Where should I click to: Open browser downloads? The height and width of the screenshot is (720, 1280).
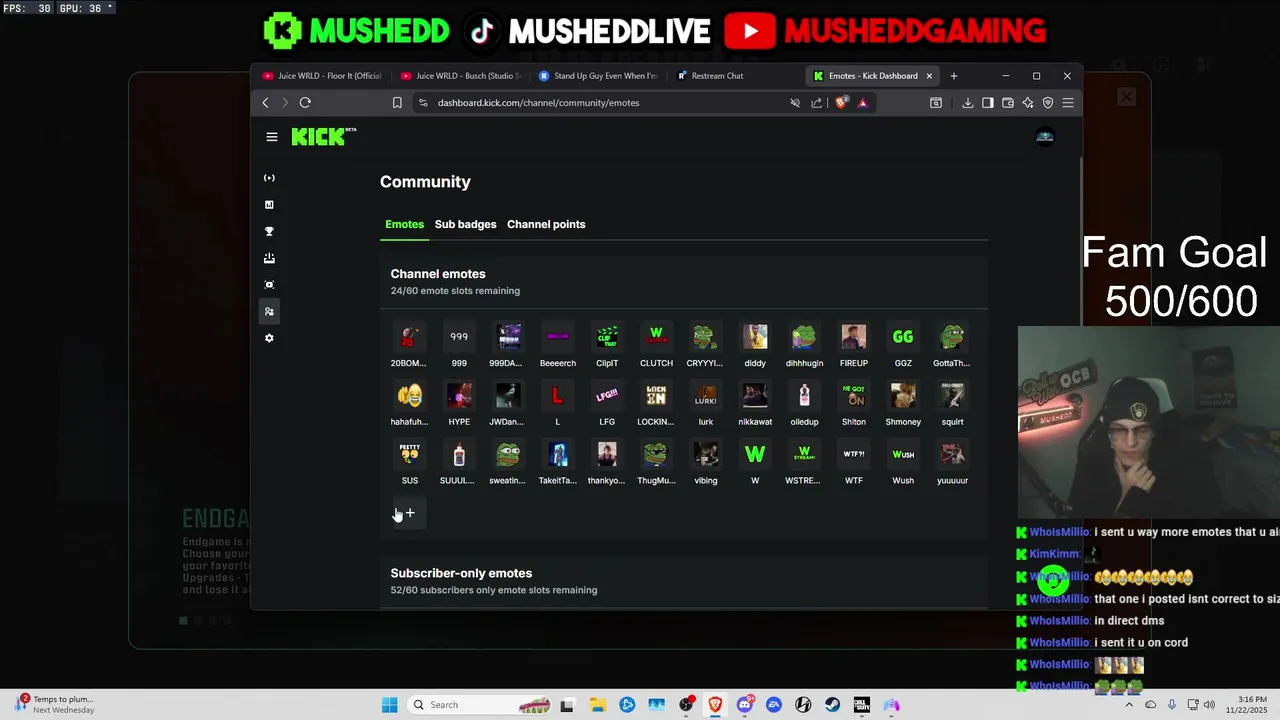point(968,102)
